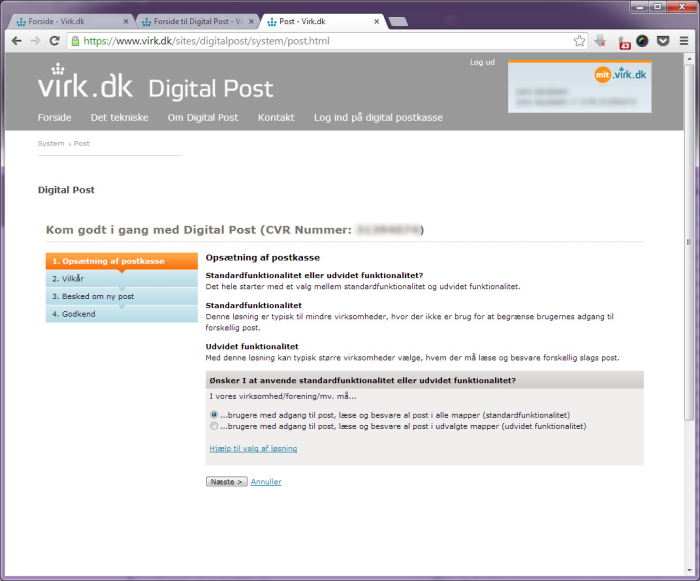Click the scrollbar down arrow
This screenshot has height=581, width=700.
(689, 570)
